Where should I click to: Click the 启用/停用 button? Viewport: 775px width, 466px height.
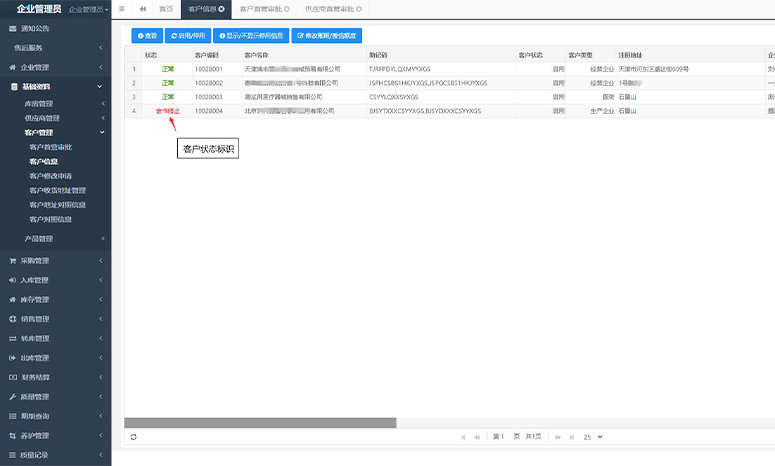(188, 36)
